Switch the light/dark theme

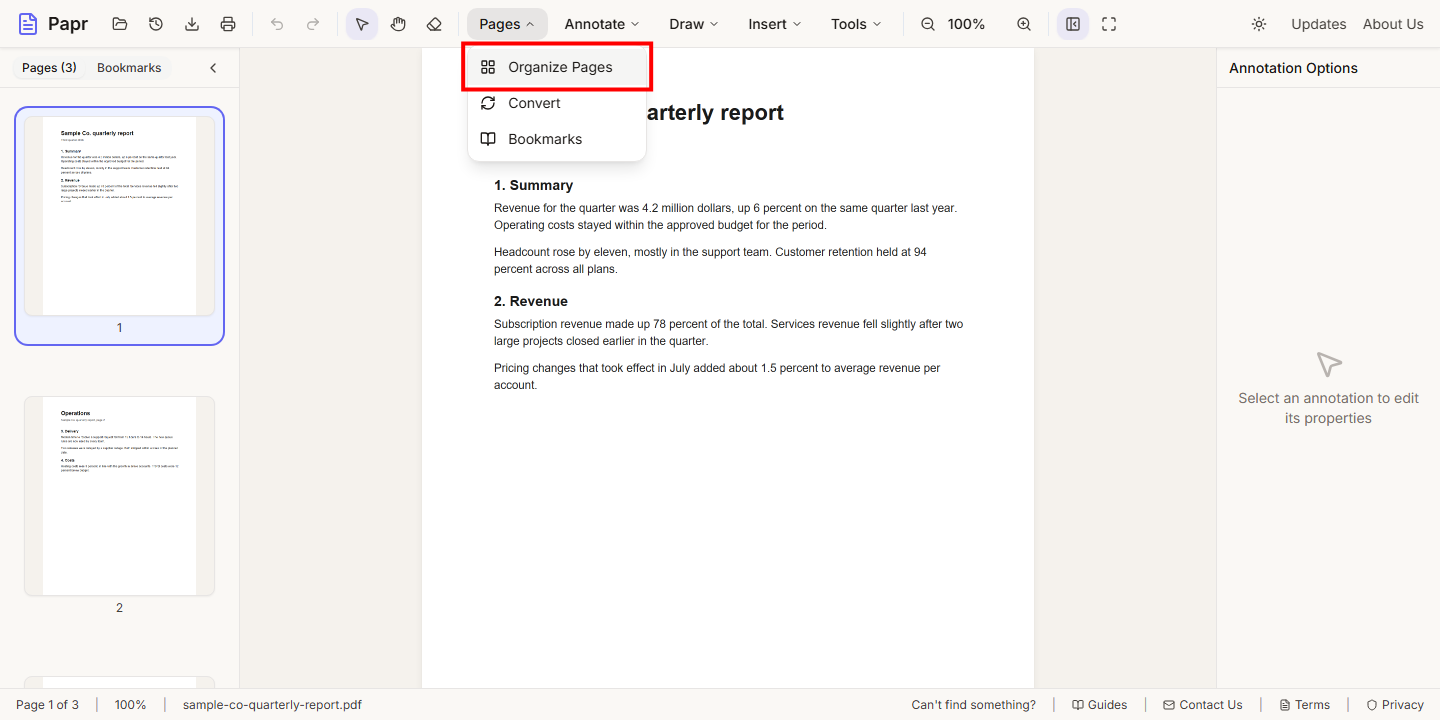click(1259, 24)
